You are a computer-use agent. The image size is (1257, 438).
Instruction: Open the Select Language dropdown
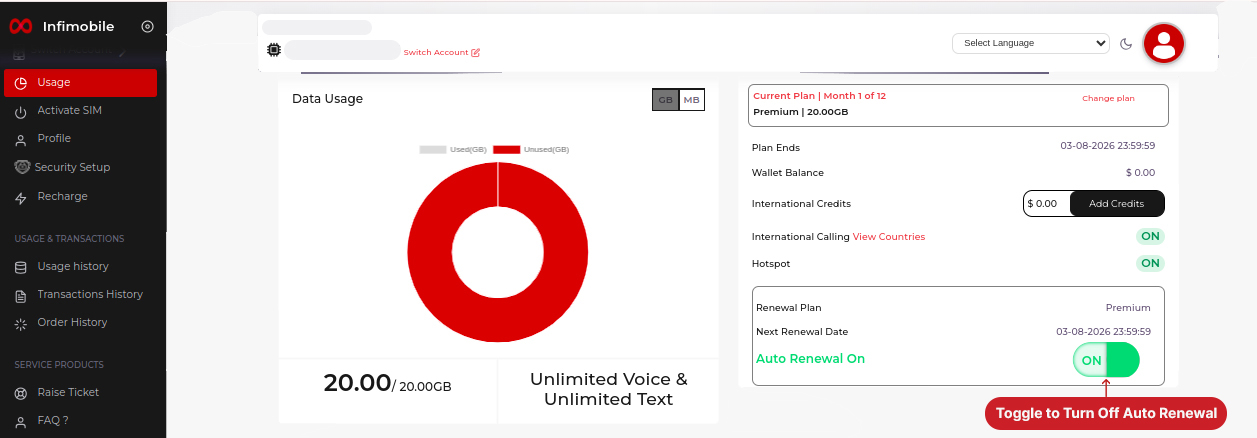(1030, 43)
